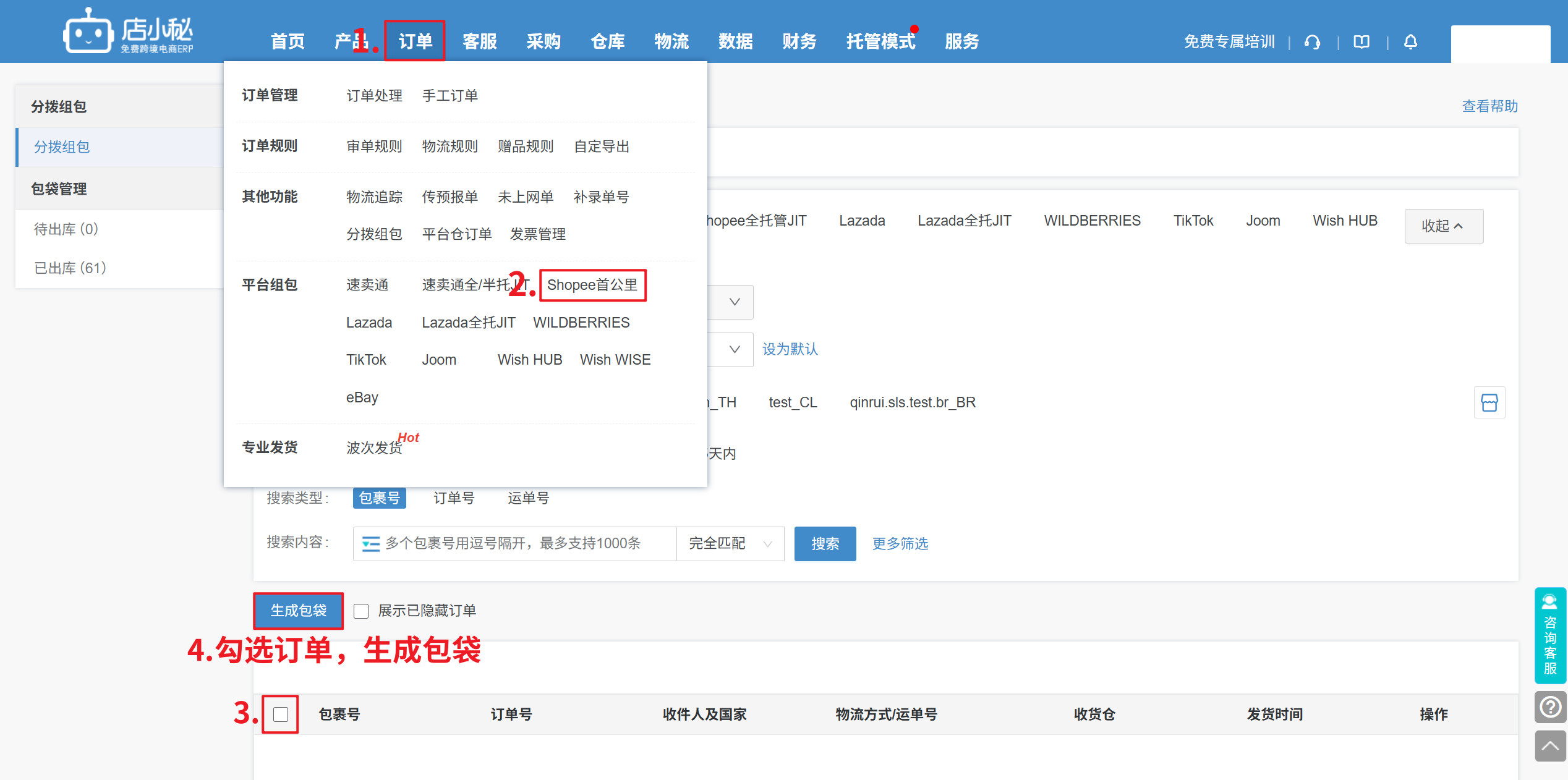The image size is (1568, 780).
Task: Click the question mark help icon
Action: click(x=1550, y=706)
